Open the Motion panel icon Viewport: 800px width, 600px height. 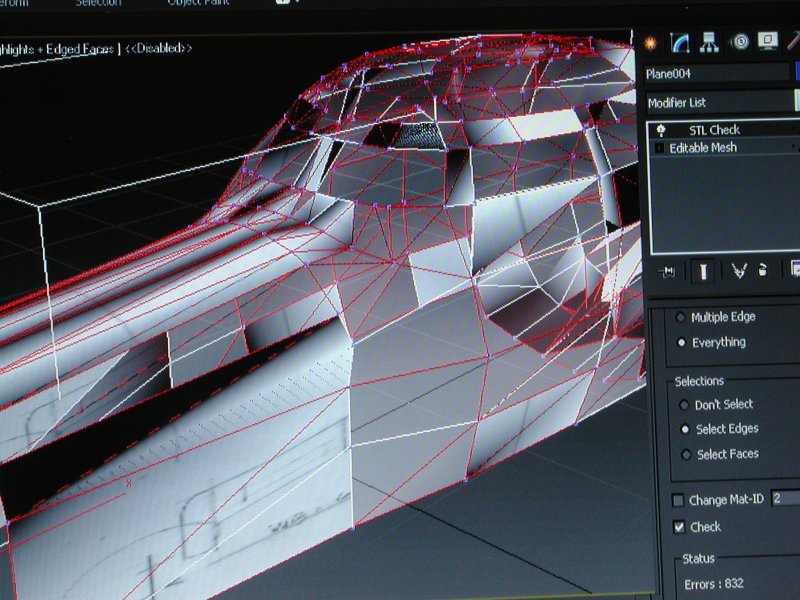pos(739,42)
